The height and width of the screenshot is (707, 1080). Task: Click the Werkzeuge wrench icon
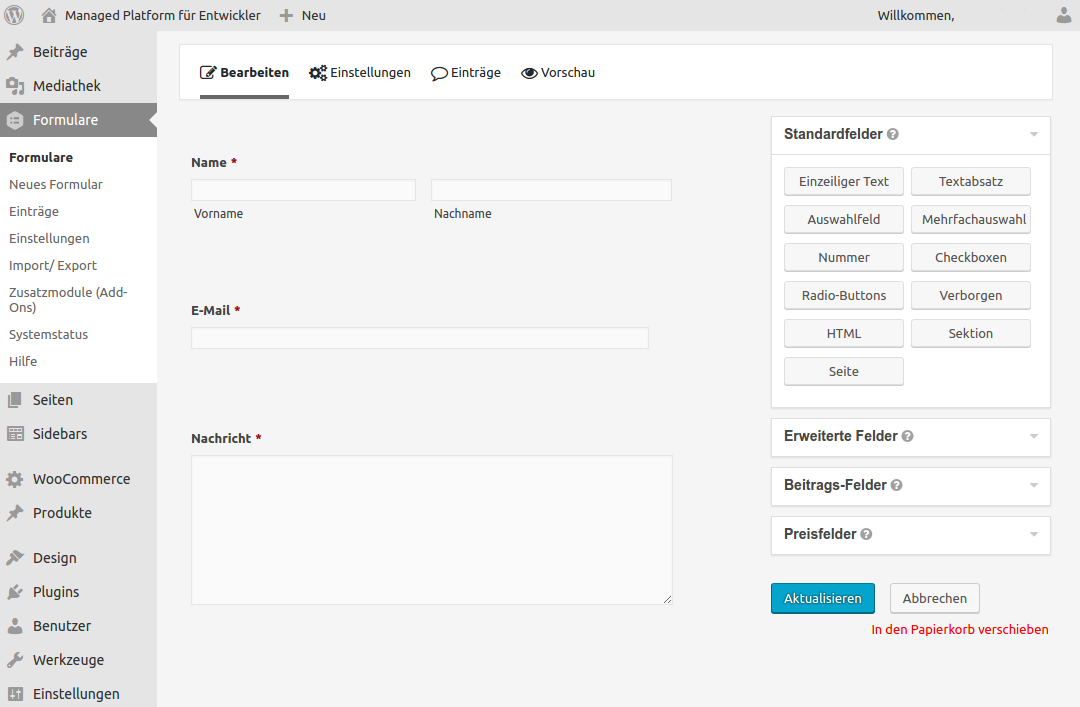[15, 659]
